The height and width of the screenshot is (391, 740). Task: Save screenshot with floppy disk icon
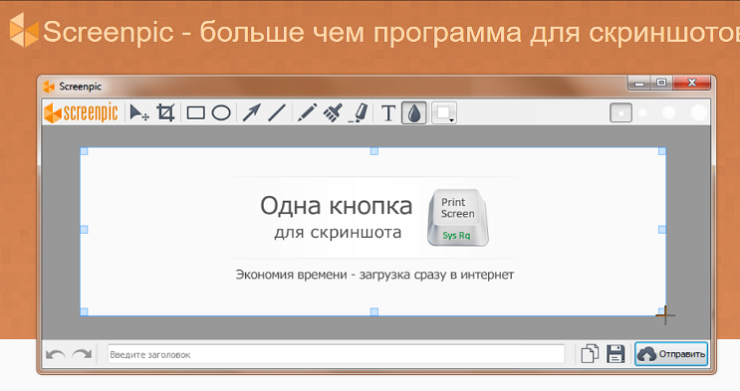tap(615, 354)
